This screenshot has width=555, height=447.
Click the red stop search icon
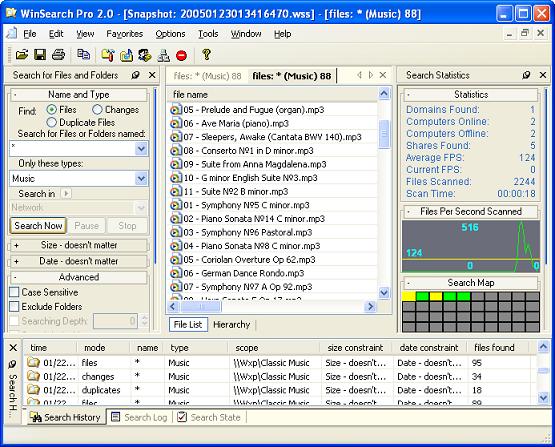pos(182,56)
